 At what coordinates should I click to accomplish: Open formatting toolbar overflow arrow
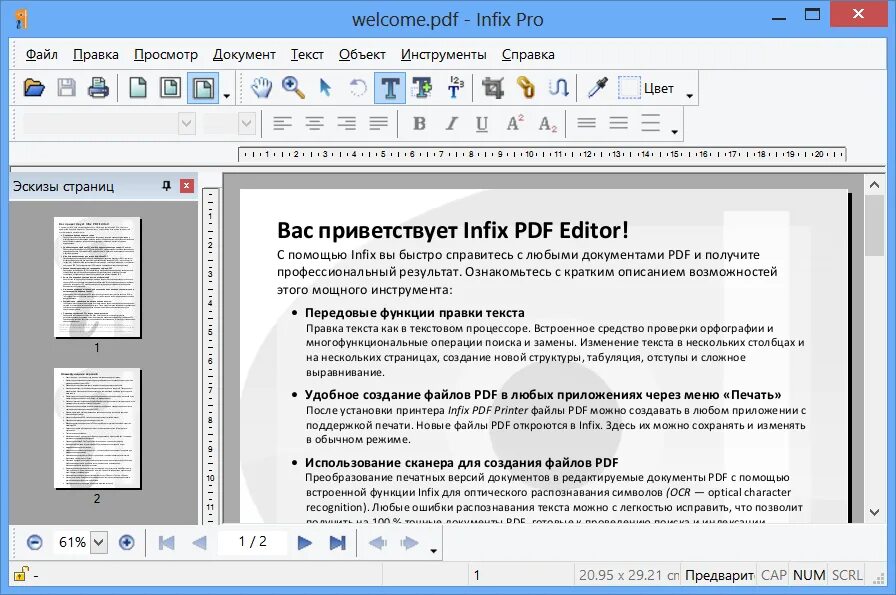click(674, 131)
